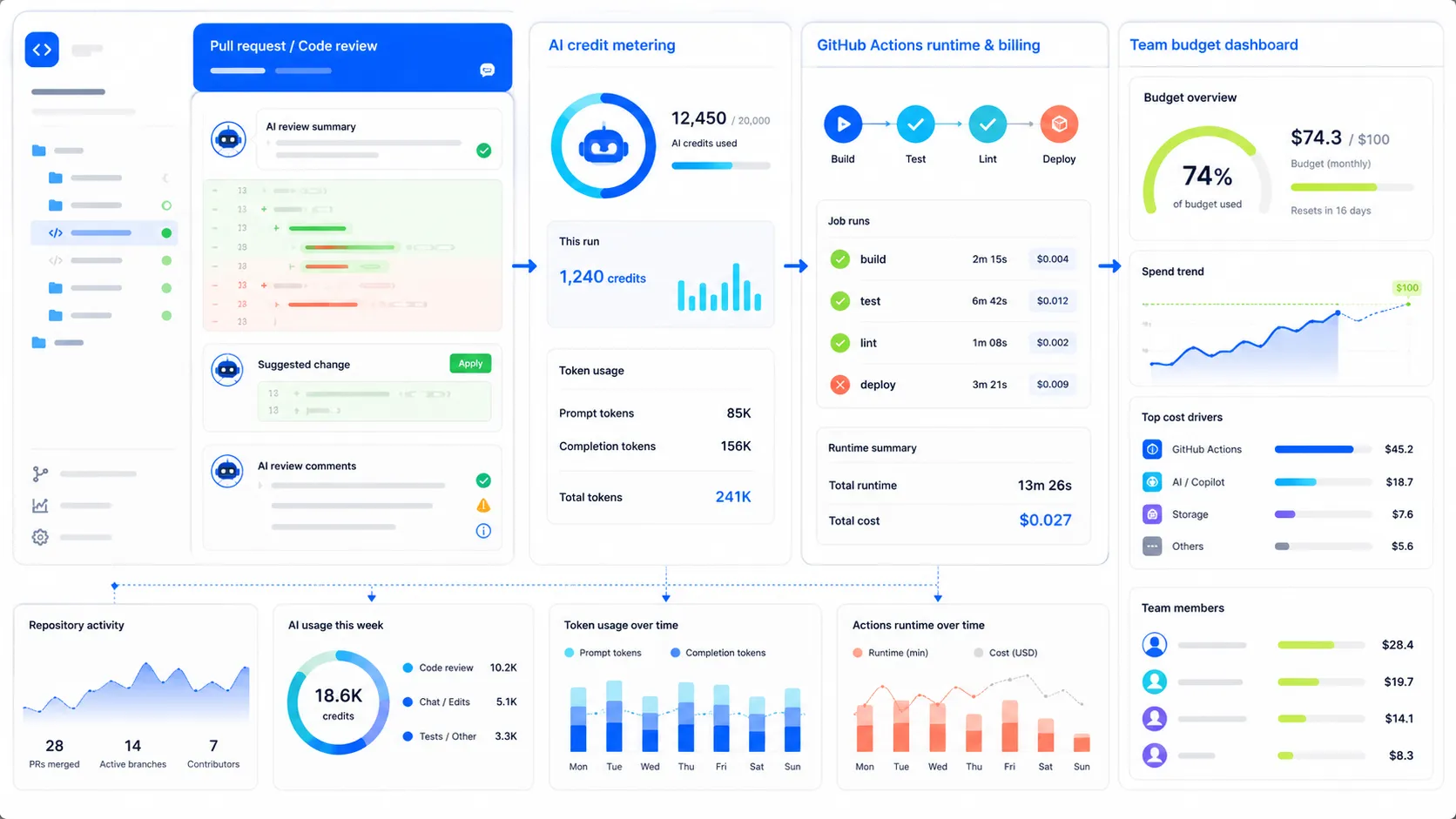1456x819 pixels.
Task: Click the info icon in AI review comments
Action: pos(483,531)
